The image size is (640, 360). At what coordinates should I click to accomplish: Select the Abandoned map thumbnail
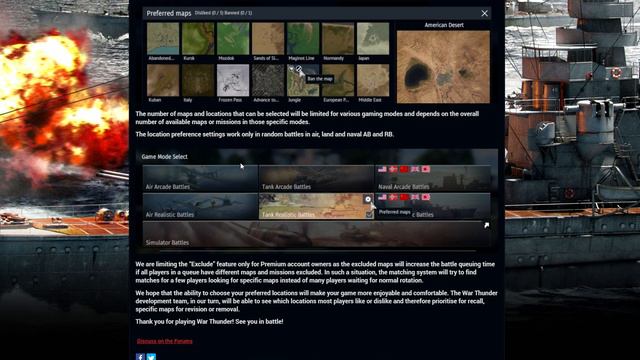pyautogui.click(x=163, y=39)
